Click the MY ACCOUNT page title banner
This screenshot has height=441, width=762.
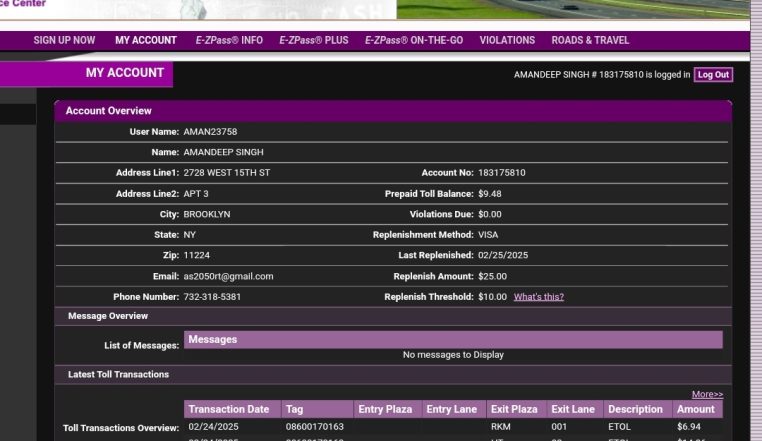[87, 73]
